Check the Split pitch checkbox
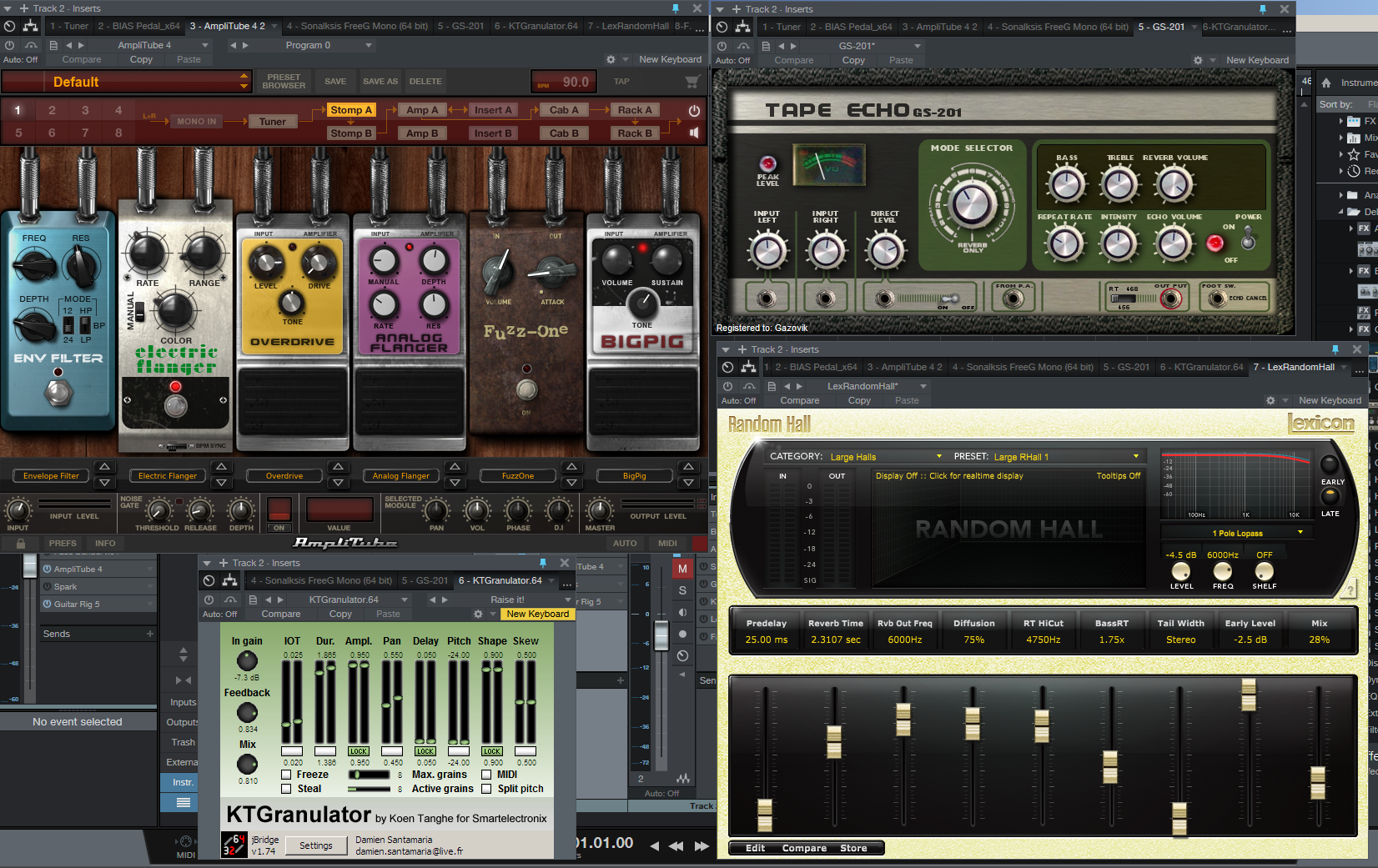 (486, 789)
